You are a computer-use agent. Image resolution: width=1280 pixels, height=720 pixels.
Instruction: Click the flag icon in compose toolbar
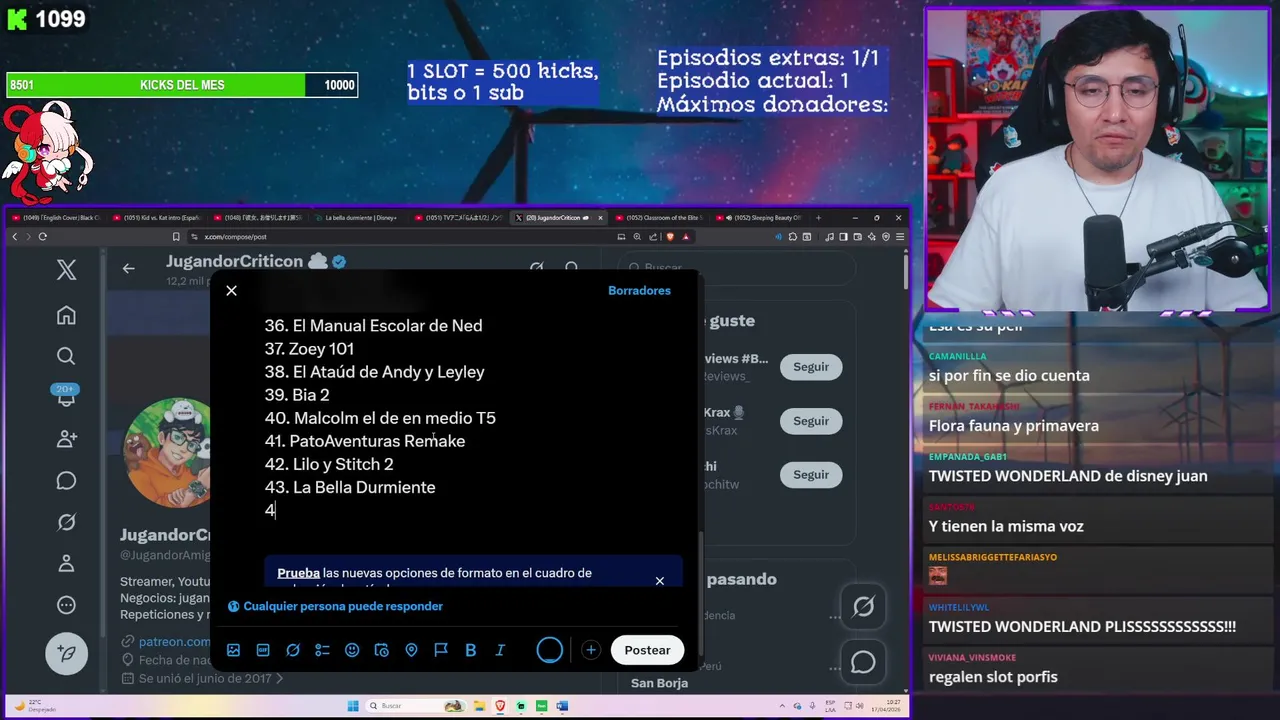coord(441,650)
